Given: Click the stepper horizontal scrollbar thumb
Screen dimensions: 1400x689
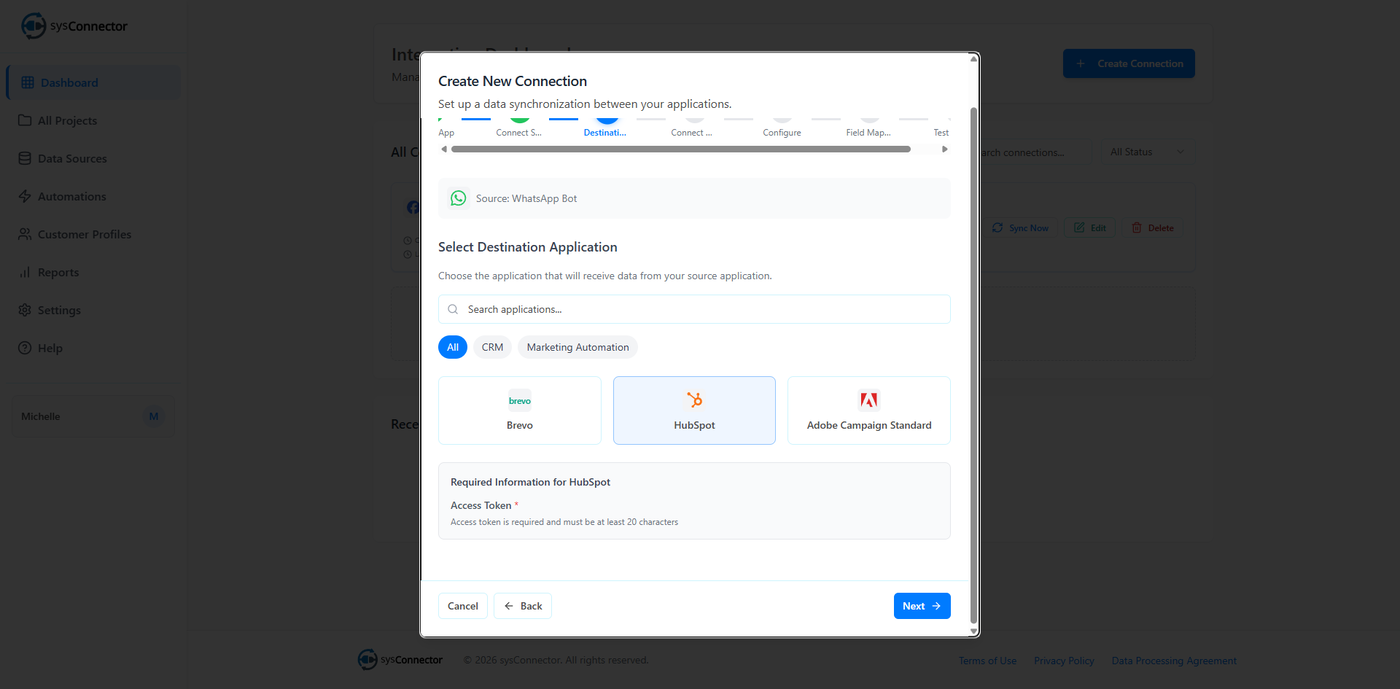Looking at the screenshot, I should click(681, 149).
